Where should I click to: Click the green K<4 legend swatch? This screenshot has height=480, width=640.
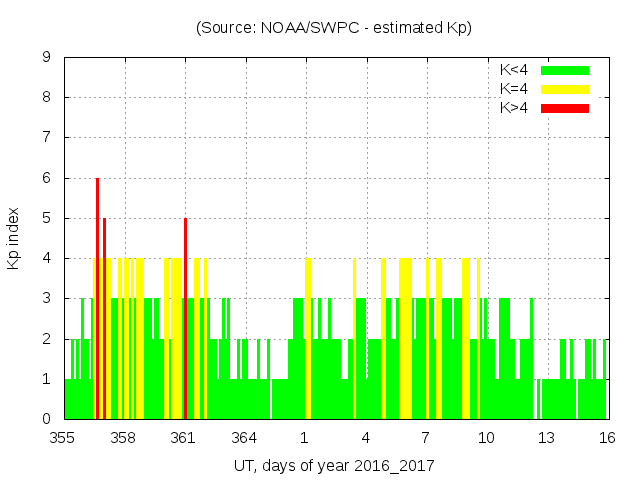[x=565, y=70]
